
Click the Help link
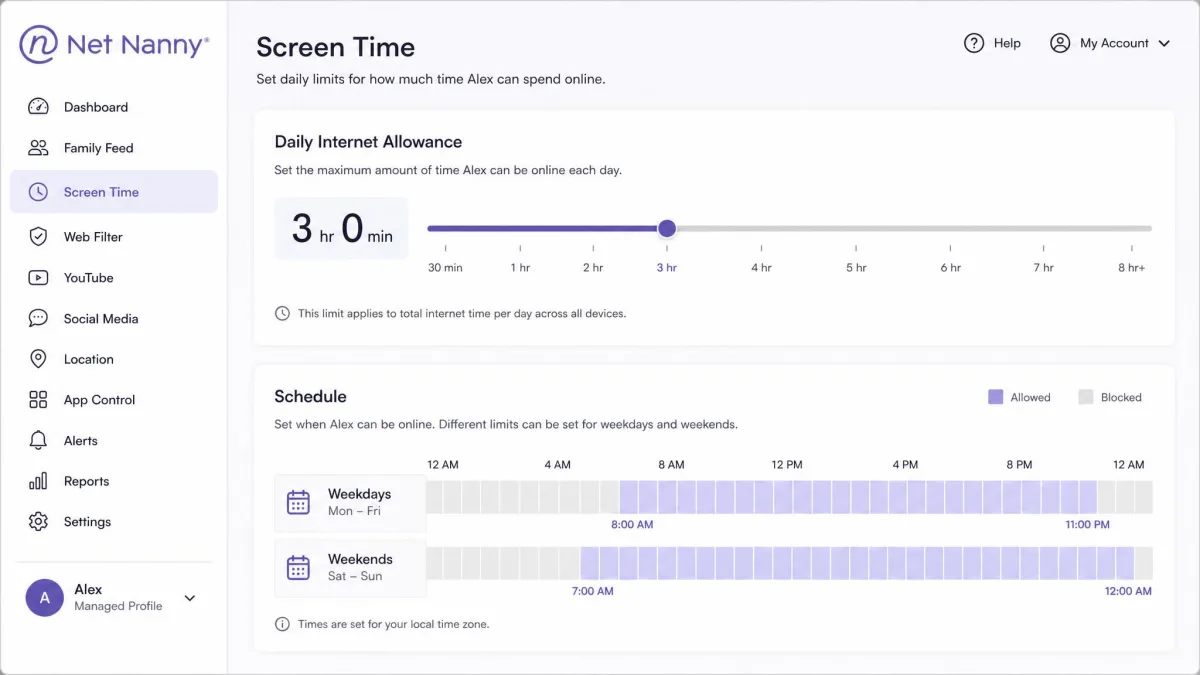(1007, 43)
